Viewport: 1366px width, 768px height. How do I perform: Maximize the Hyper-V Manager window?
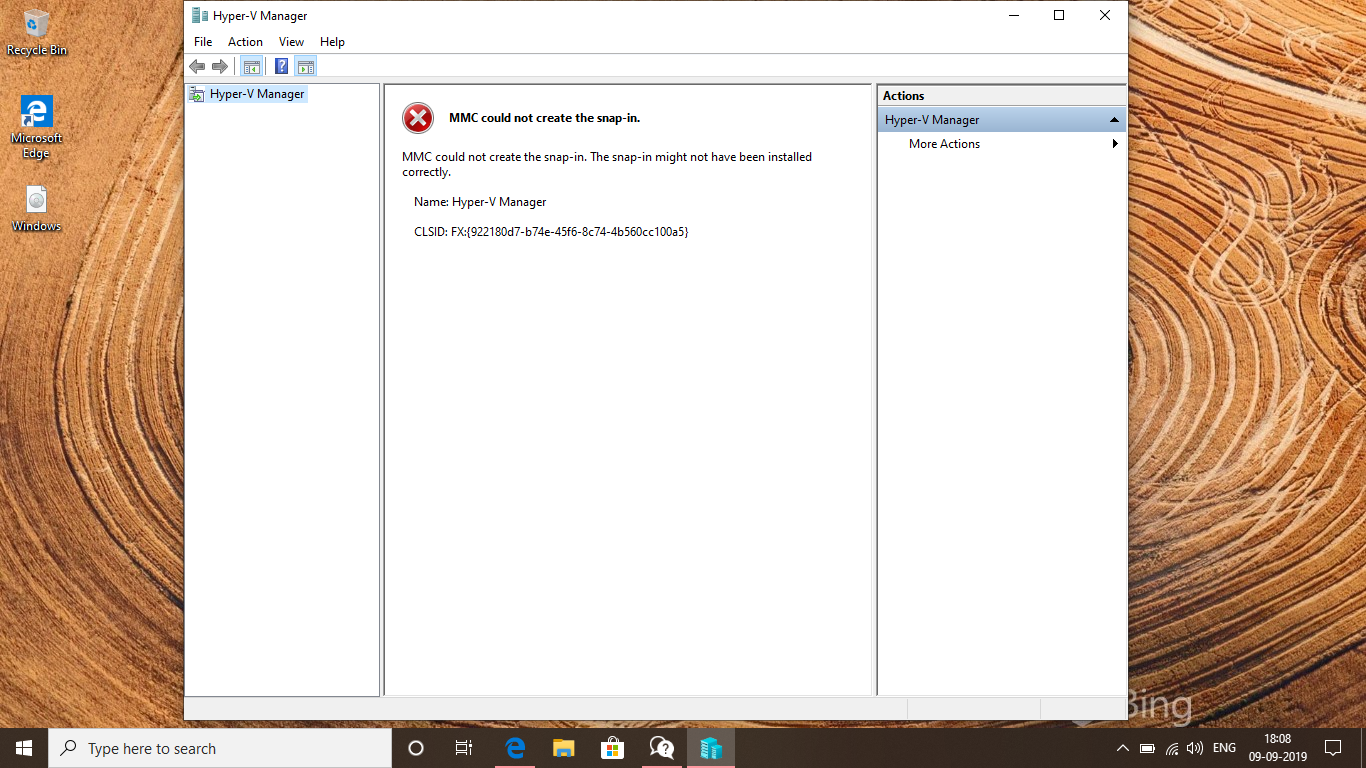click(x=1059, y=15)
